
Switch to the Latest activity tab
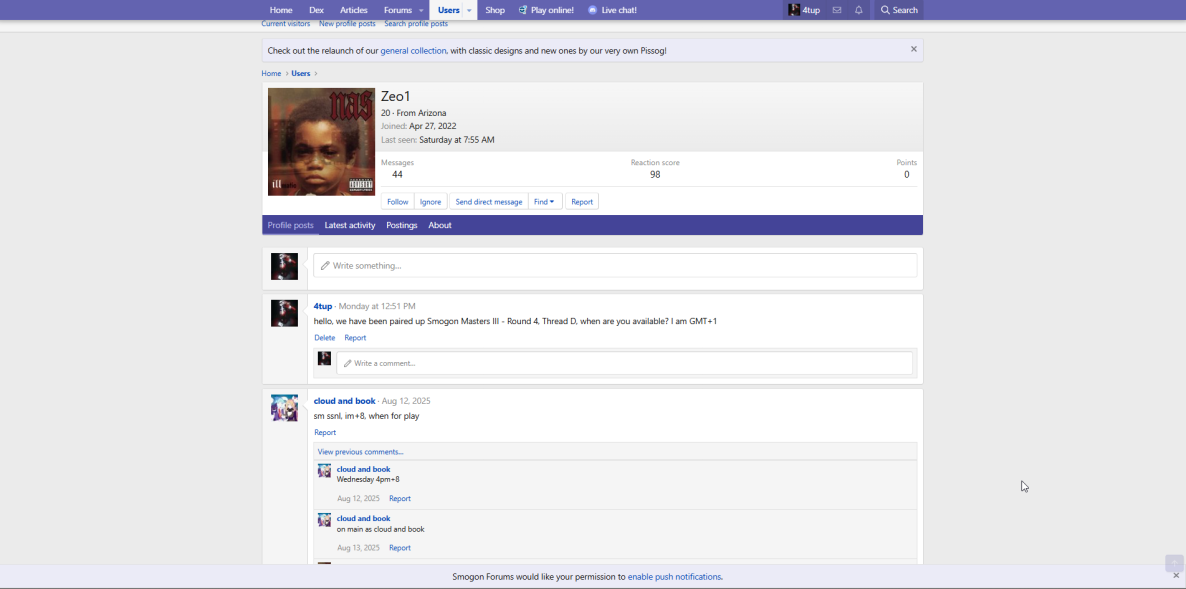[x=350, y=226]
